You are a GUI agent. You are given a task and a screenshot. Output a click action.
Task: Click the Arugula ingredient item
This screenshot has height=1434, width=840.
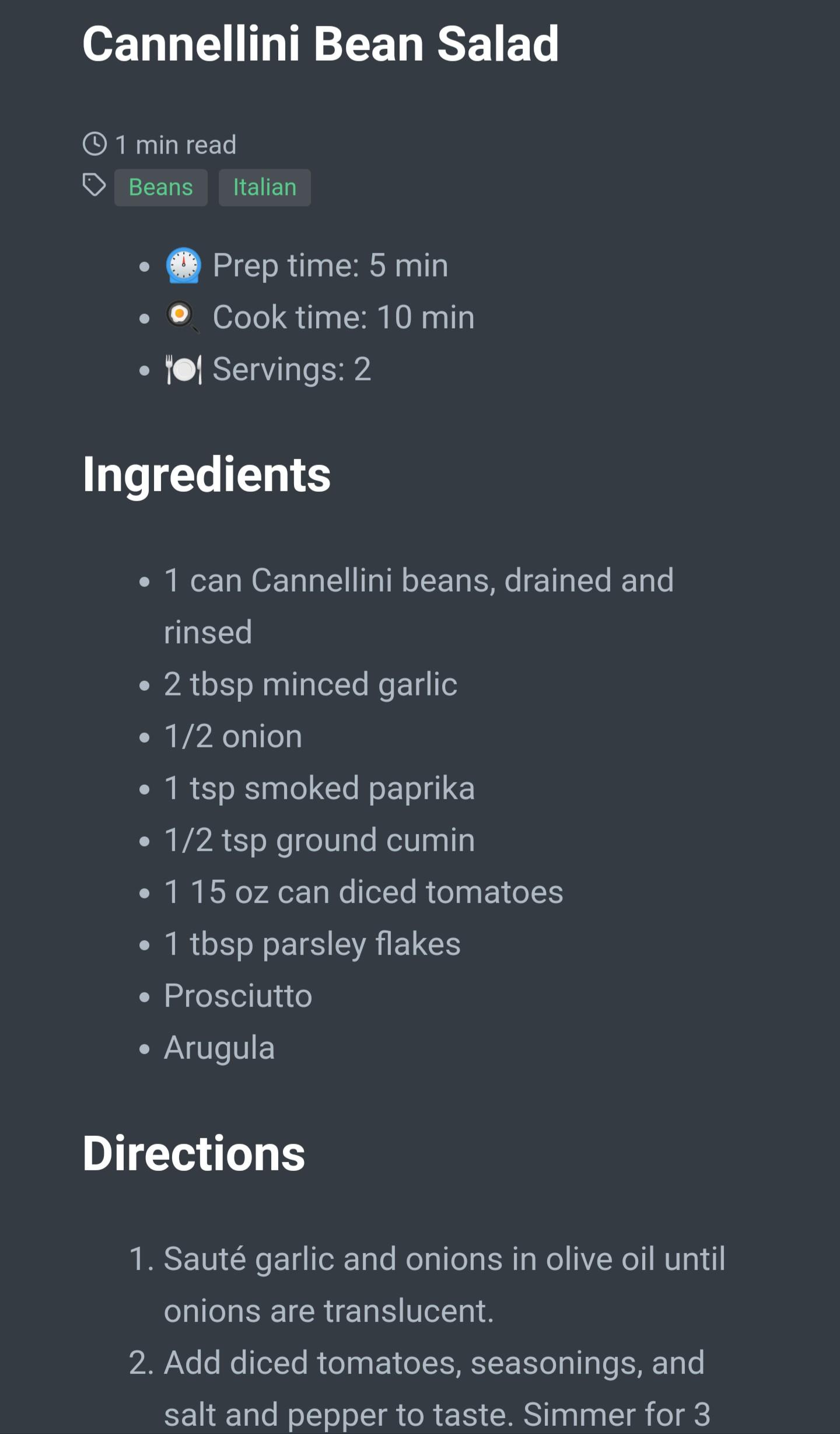coord(219,1048)
